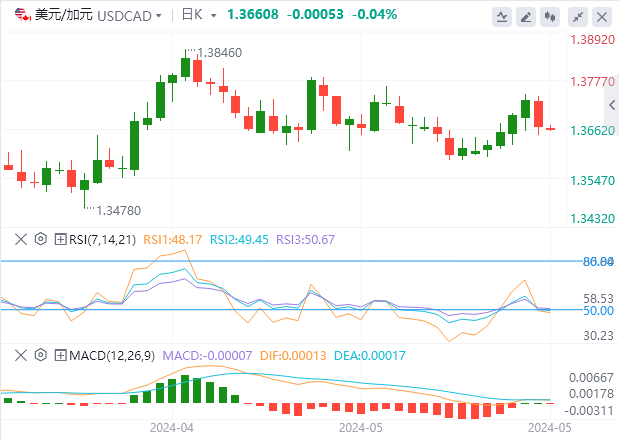Click the tallest green candle at the 1.38460 high
This screenshot has height=441, width=619.
(186, 66)
